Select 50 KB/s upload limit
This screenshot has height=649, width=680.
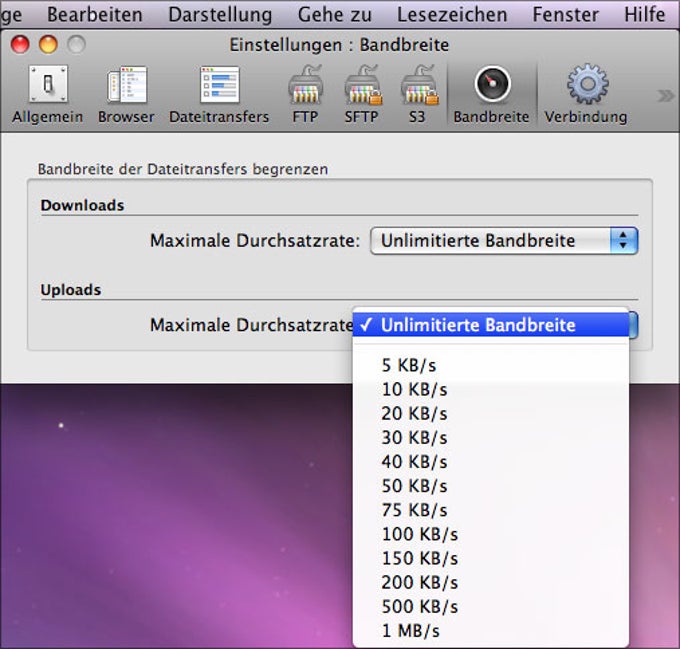[x=491, y=486]
